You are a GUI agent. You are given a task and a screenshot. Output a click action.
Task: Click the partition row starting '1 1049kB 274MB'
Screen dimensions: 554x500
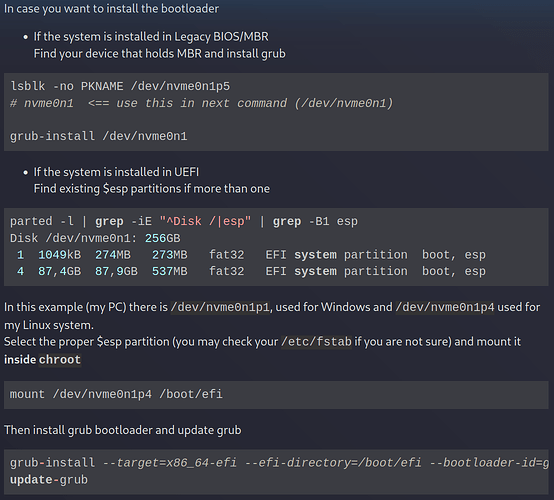[251, 255]
